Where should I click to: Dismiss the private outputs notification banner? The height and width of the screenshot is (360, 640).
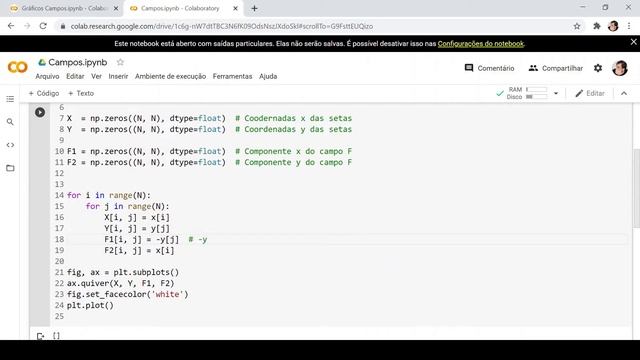click(633, 42)
